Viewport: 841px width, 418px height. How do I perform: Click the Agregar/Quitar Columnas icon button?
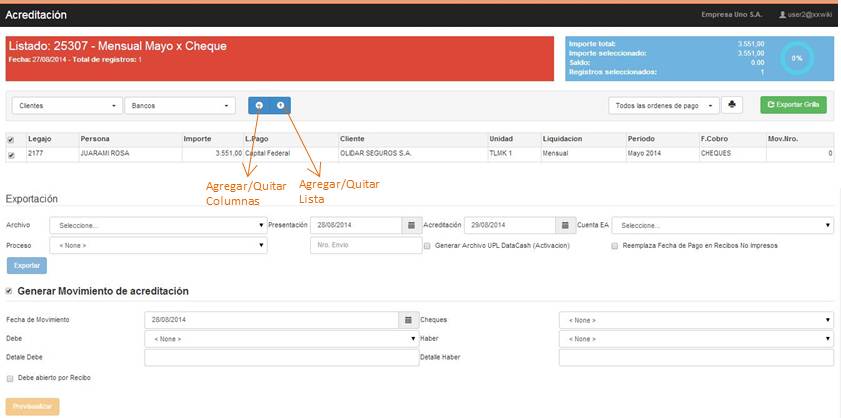pos(259,105)
